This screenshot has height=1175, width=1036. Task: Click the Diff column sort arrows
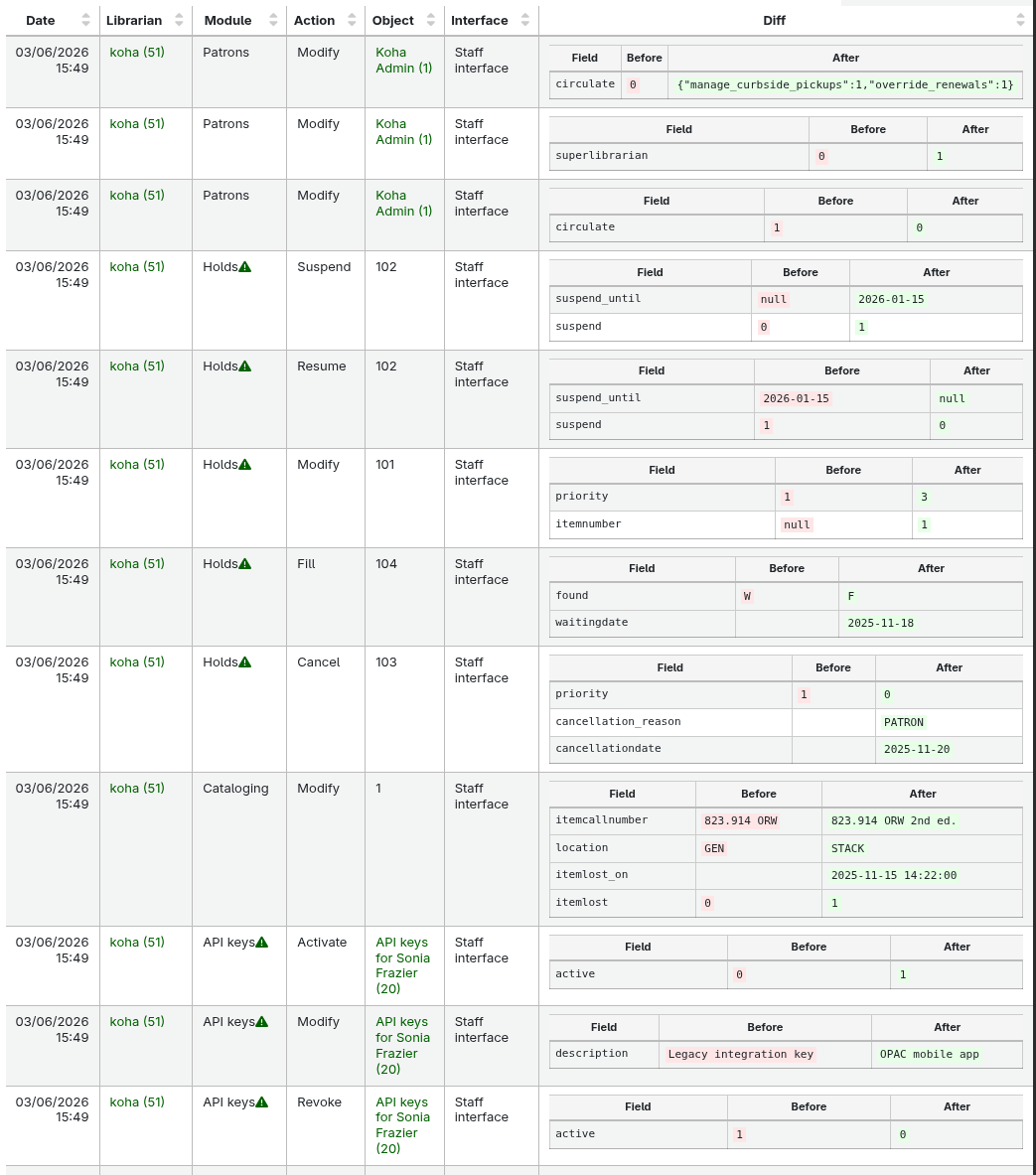[1020, 20]
